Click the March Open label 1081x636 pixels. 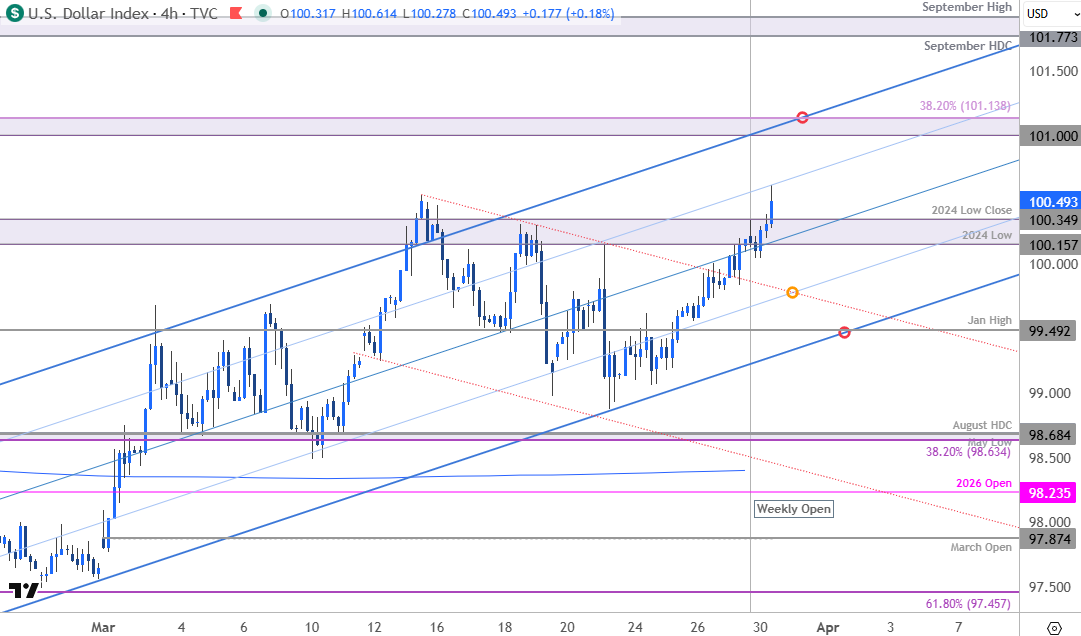tap(981, 547)
